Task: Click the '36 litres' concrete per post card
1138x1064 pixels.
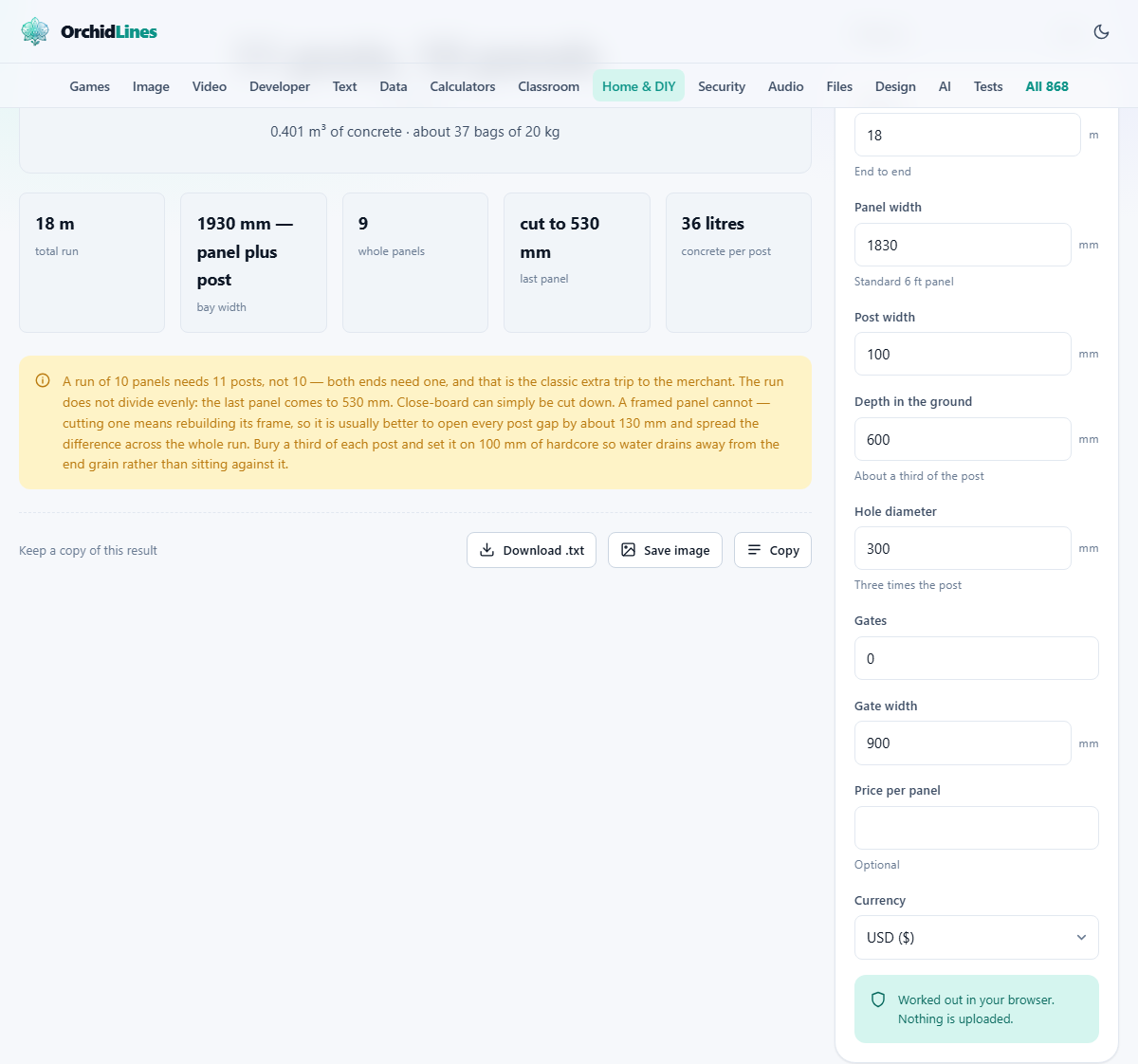Action: 739,263
